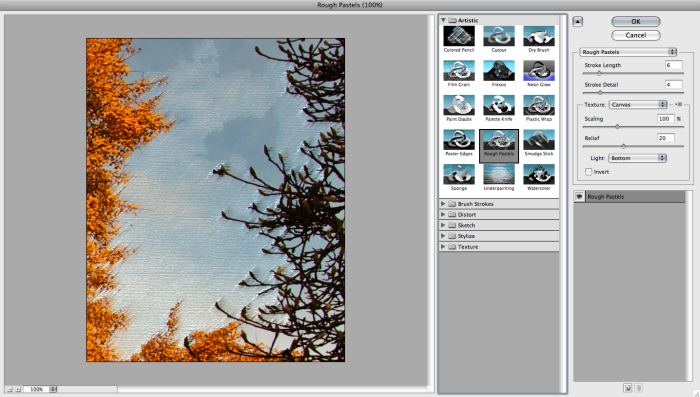Toggle the eye visibility of Rough Pastels effect layer
Image resolution: width=700 pixels, height=397 pixels.
click(579, 196)
